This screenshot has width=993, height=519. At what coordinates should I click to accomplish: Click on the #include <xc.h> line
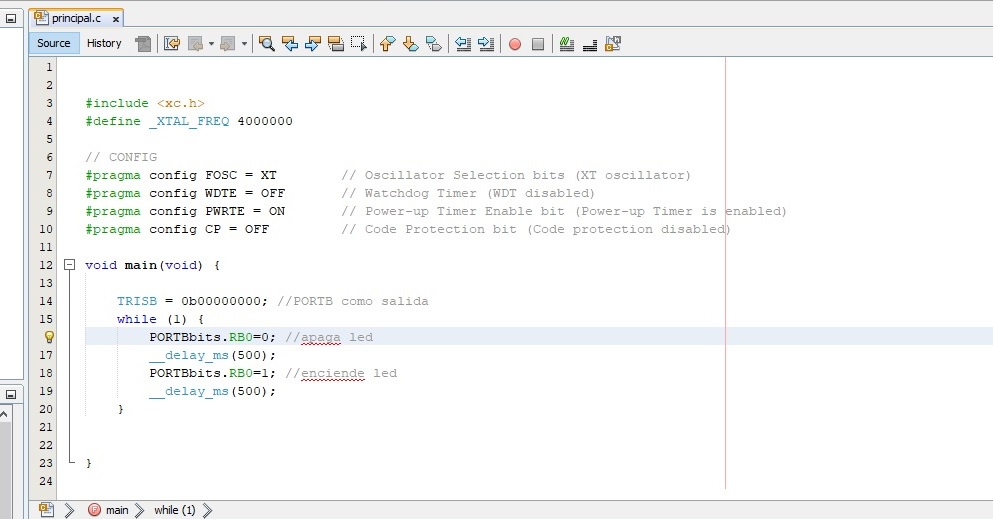point(145,103)
